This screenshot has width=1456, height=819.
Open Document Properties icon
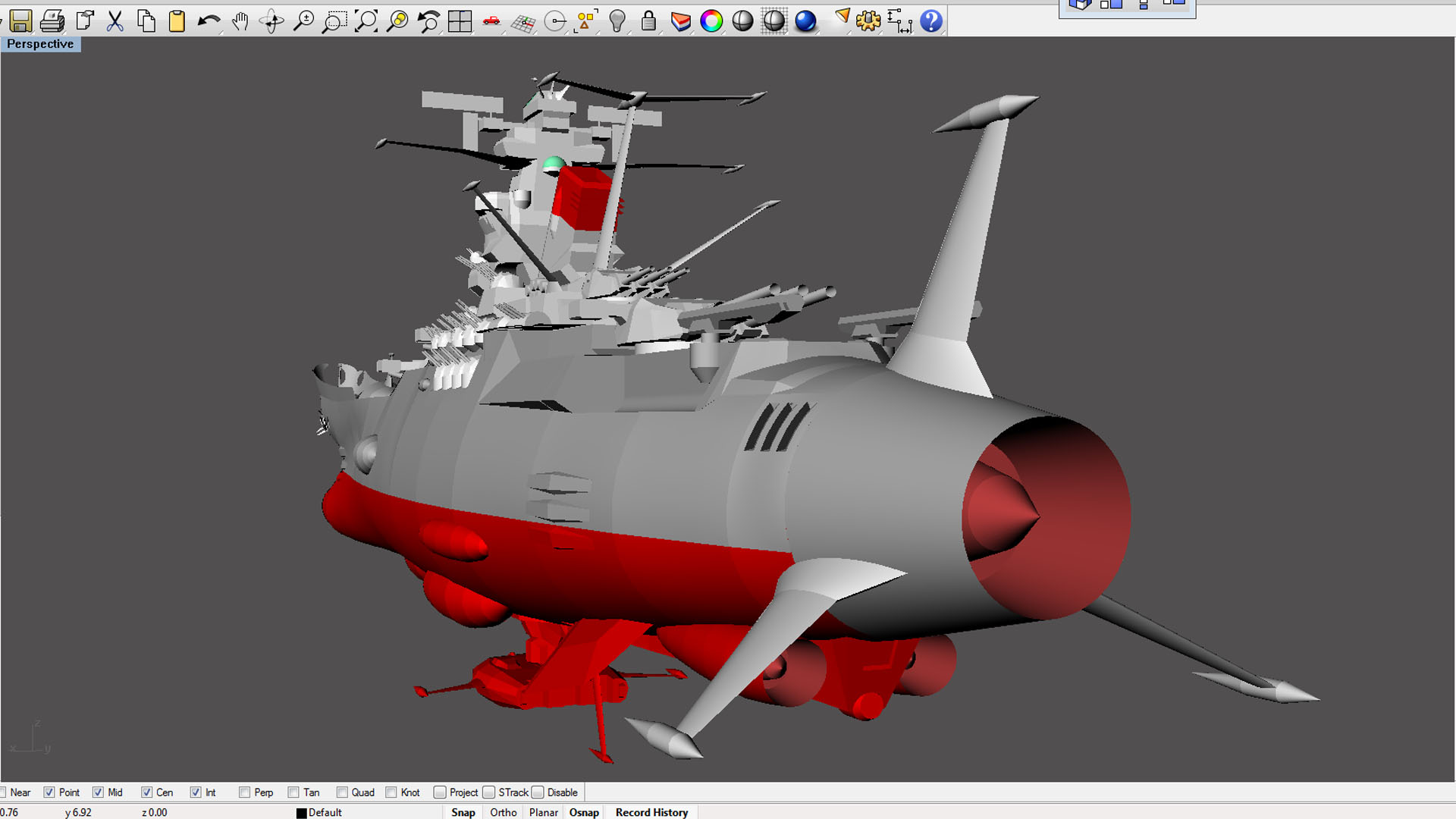pyautogui.click(x=84, y=20)
